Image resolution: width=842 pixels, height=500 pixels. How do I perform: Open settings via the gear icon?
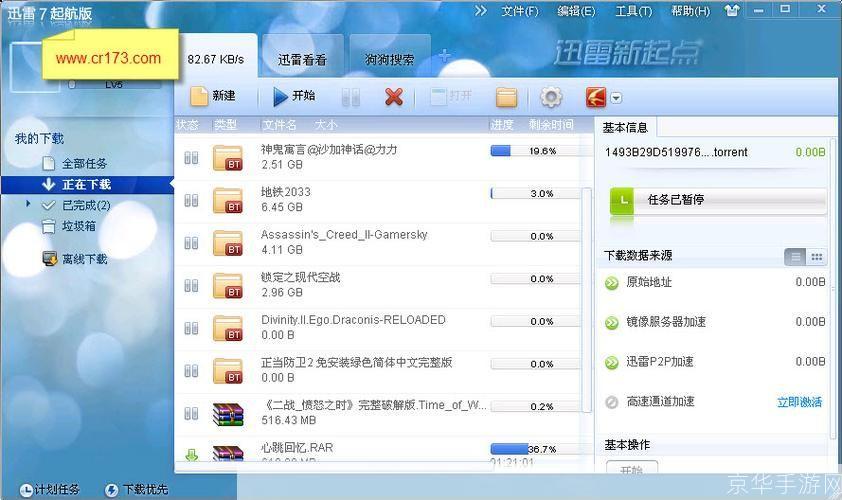[x=551, y=97]
